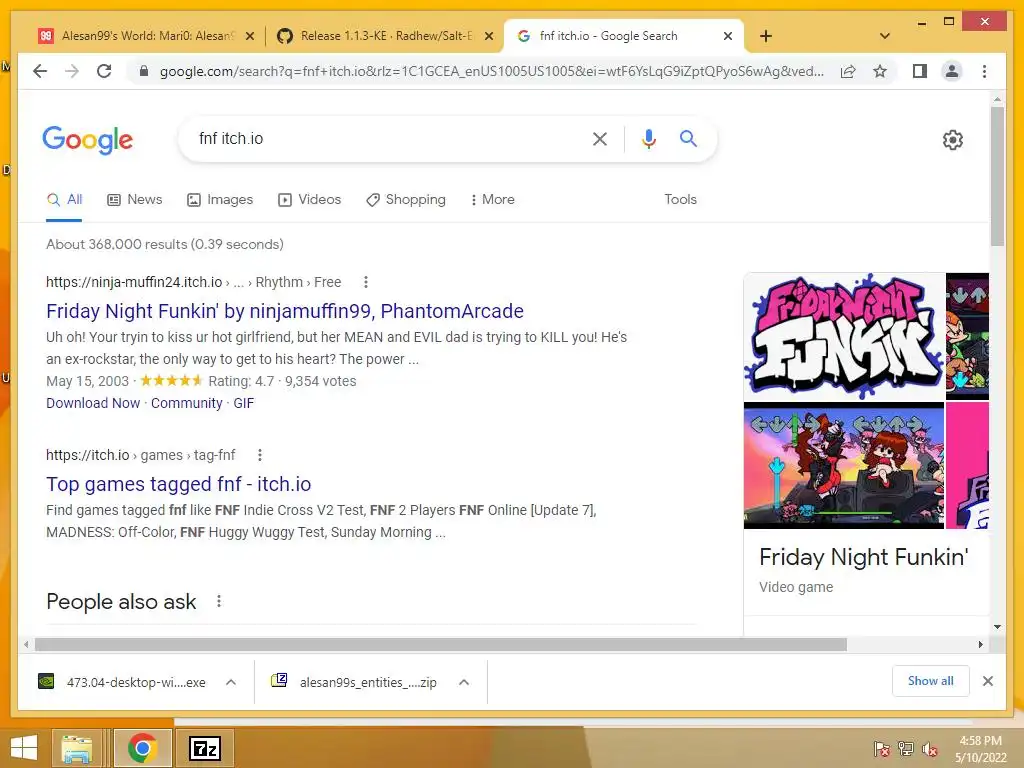Go back using the browser back arrow

pyautogui.click(x=40, y=71)
